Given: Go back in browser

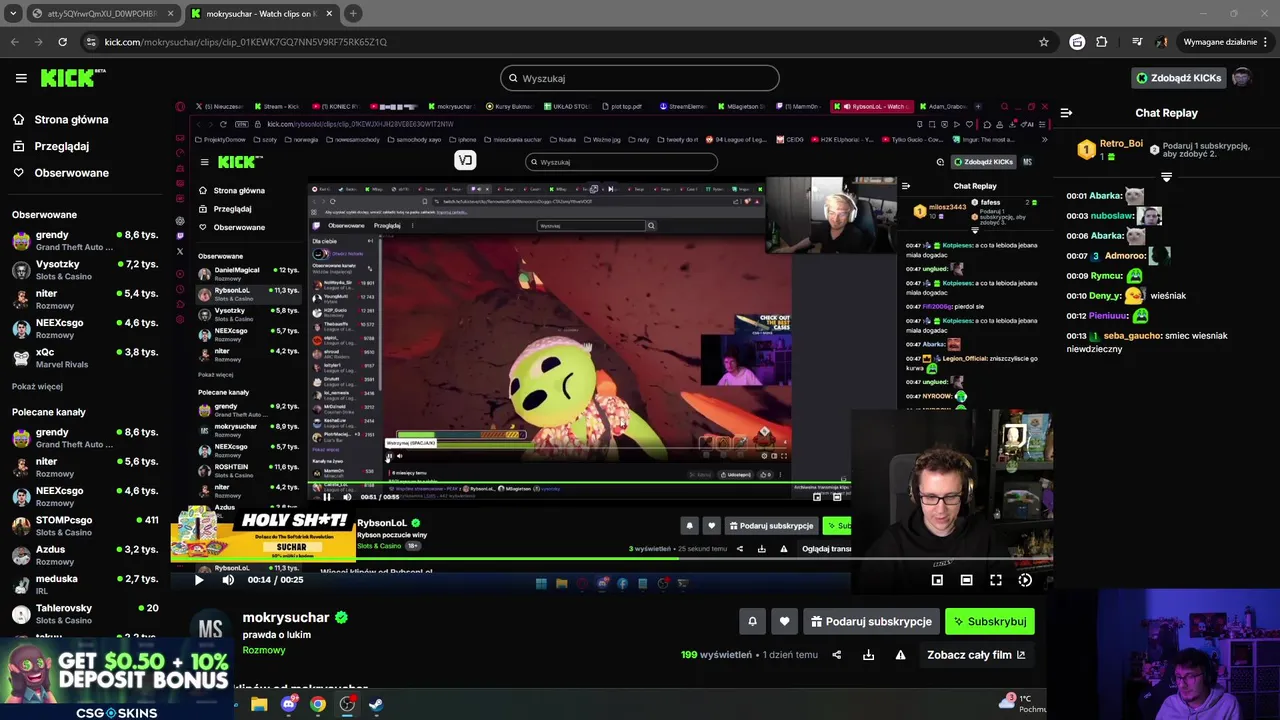Looking at the screenshot, I should coord(14,42).
